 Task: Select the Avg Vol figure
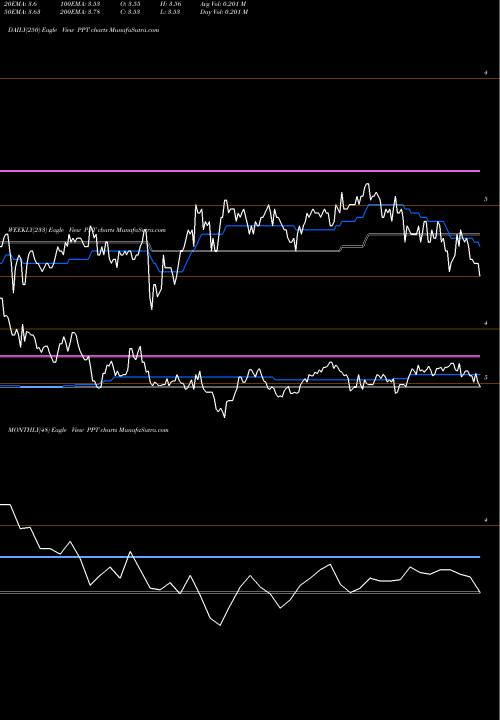pyautogui.click(x=223, y=4)
